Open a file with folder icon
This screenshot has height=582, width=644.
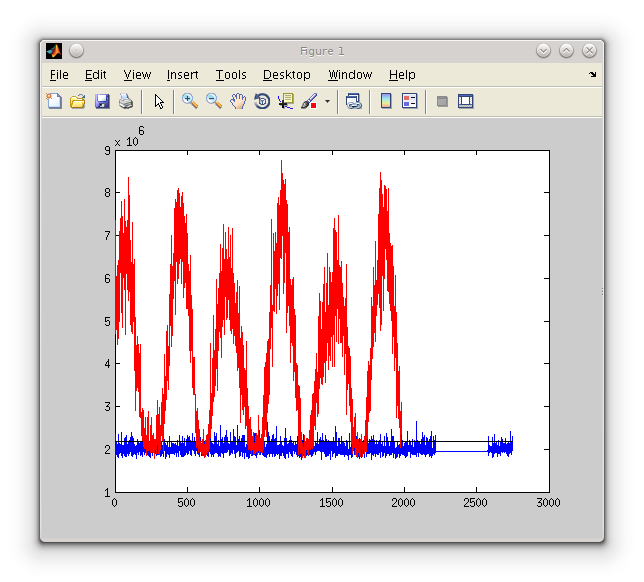coord(77,101)
